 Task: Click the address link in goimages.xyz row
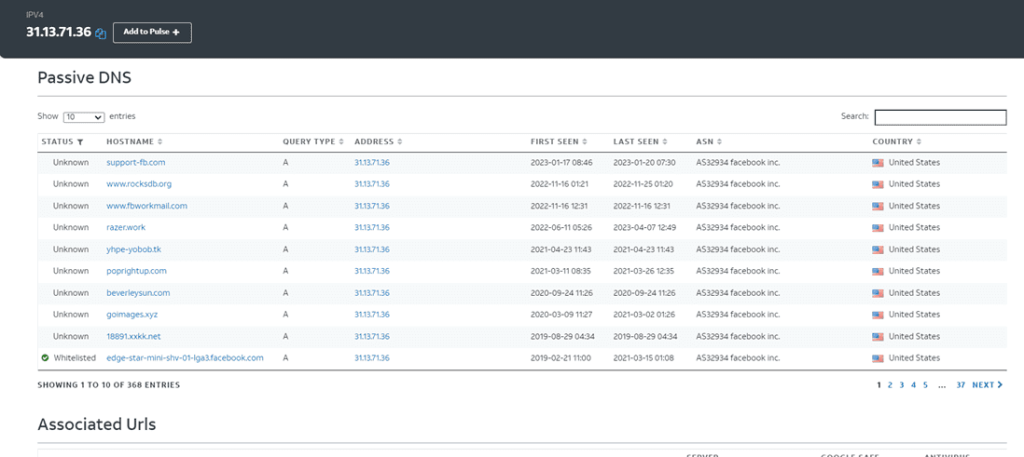tap(372, 315)
